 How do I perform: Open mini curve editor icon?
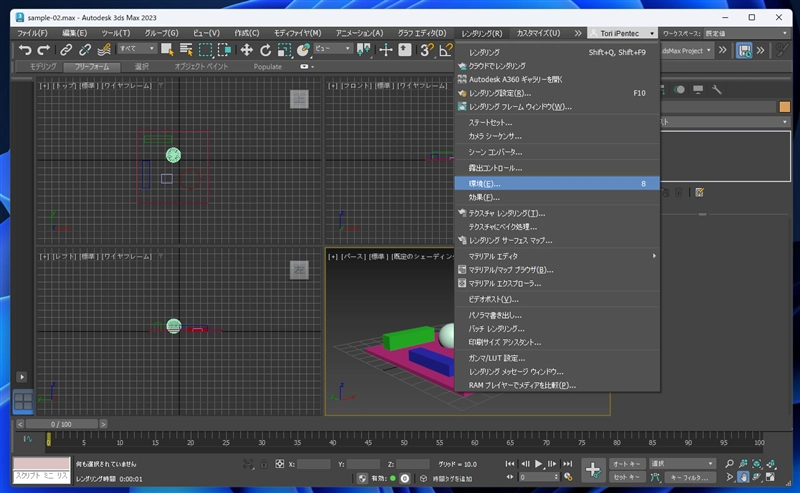click(x=27, y=438)
